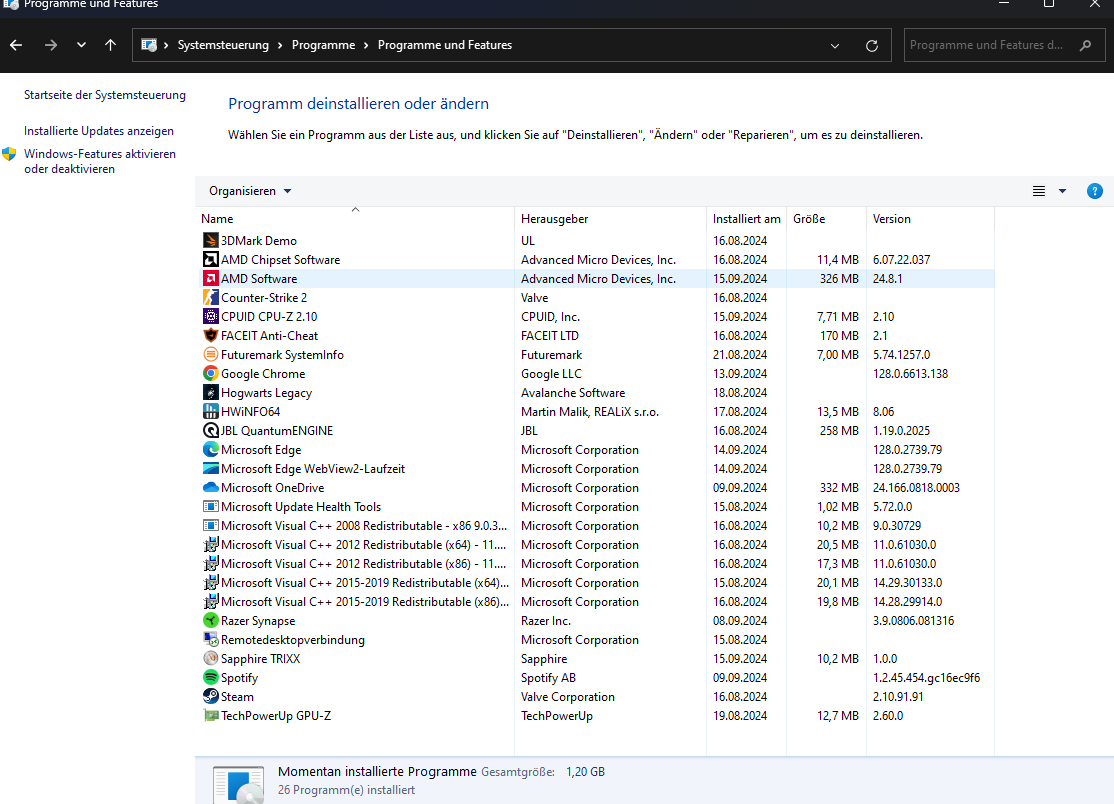Open Startseite der Systemsteuerung link
Viewport: 1114px width, 804px height.
pyautogui.click(x=104, y=95)
